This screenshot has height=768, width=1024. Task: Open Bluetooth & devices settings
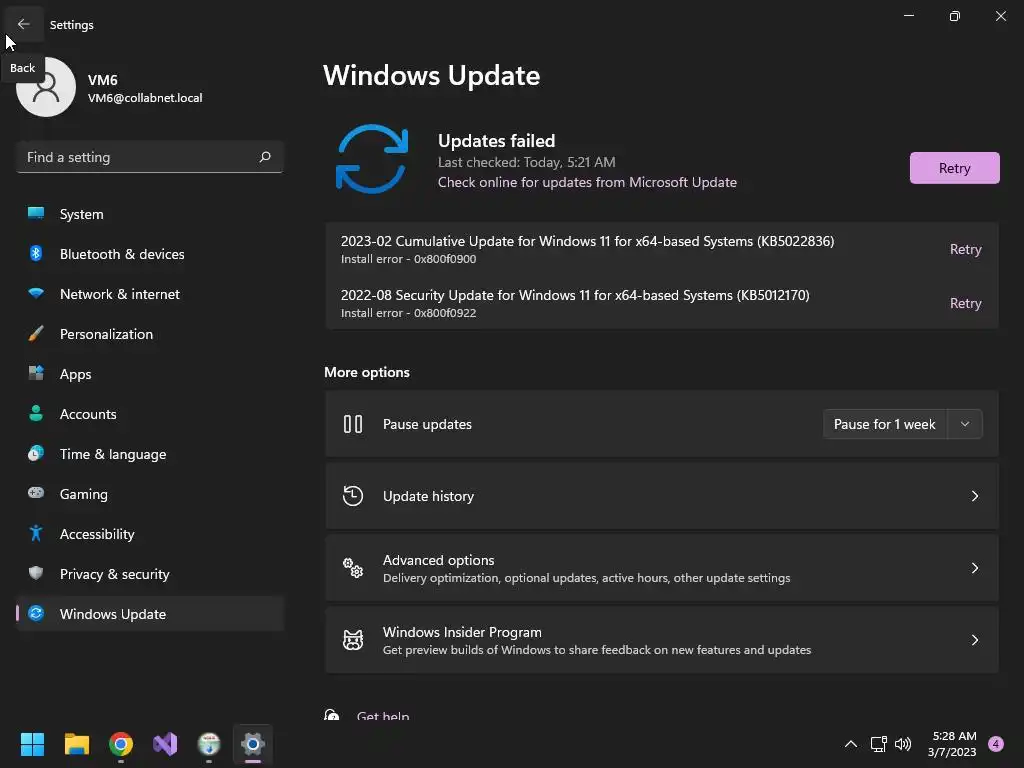tap(150, 253)
